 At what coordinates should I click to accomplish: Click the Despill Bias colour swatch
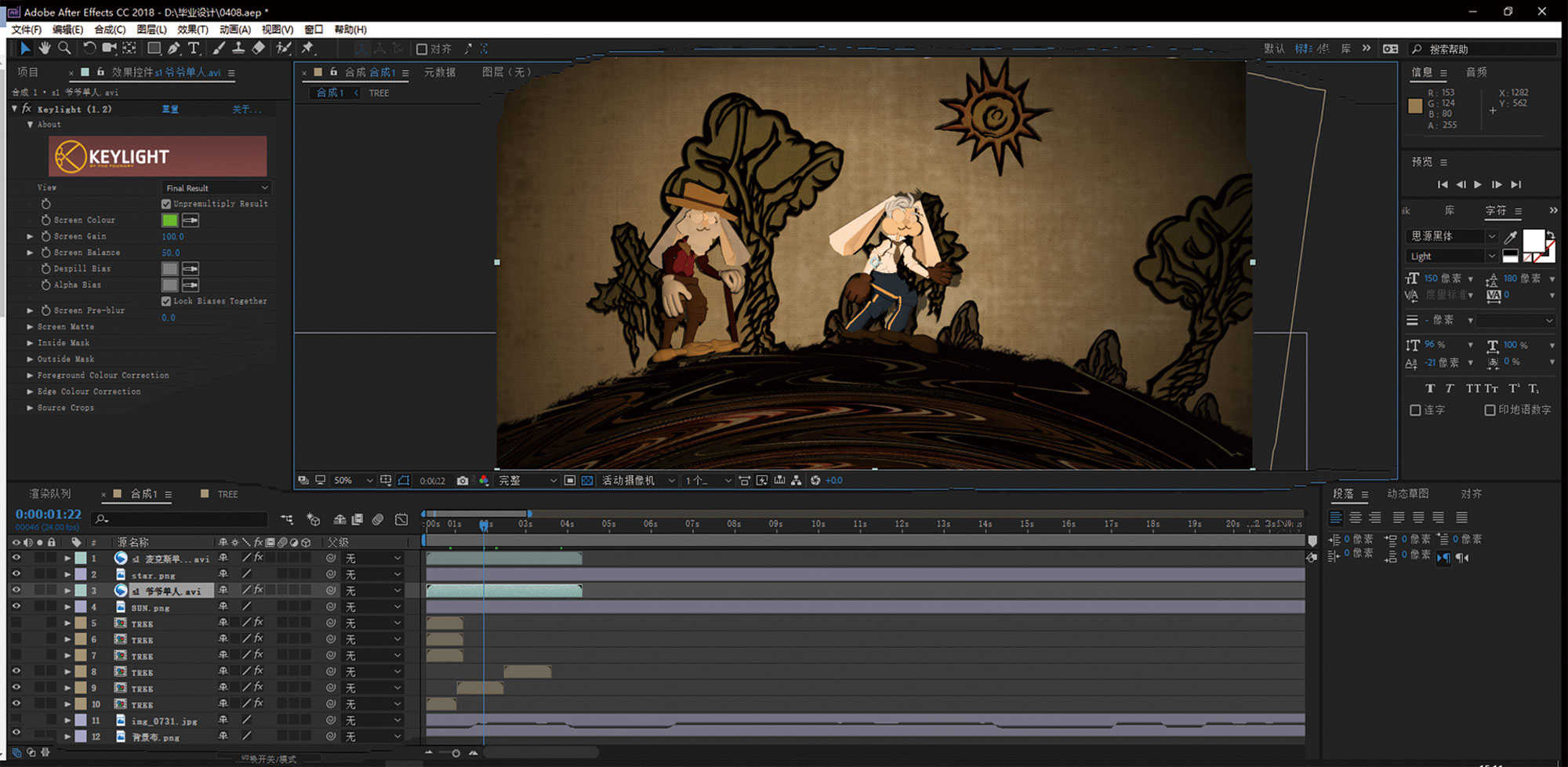(x=169, y=269)
